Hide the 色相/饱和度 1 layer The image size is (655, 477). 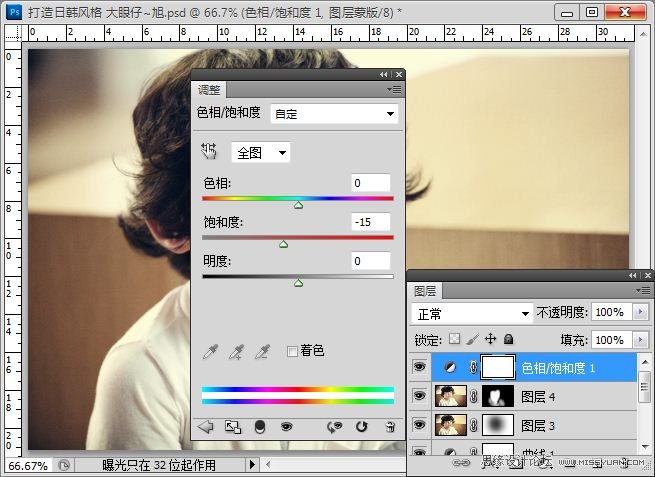[419, 367]
